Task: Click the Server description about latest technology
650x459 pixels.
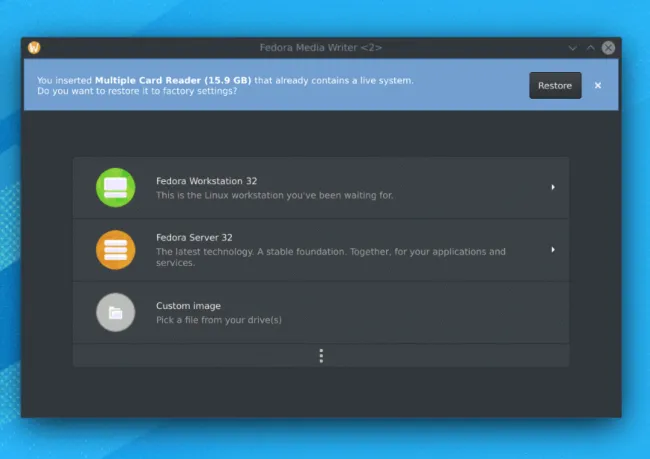Action: (331, 257)
